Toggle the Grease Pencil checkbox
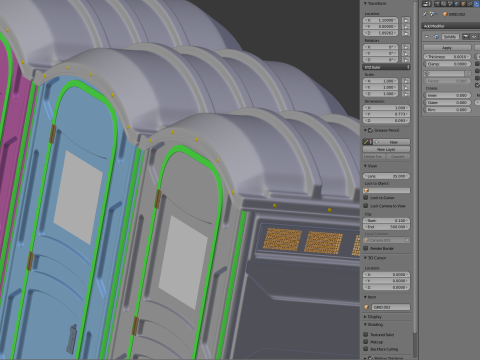The image size is (480, 360). [370, 130]
